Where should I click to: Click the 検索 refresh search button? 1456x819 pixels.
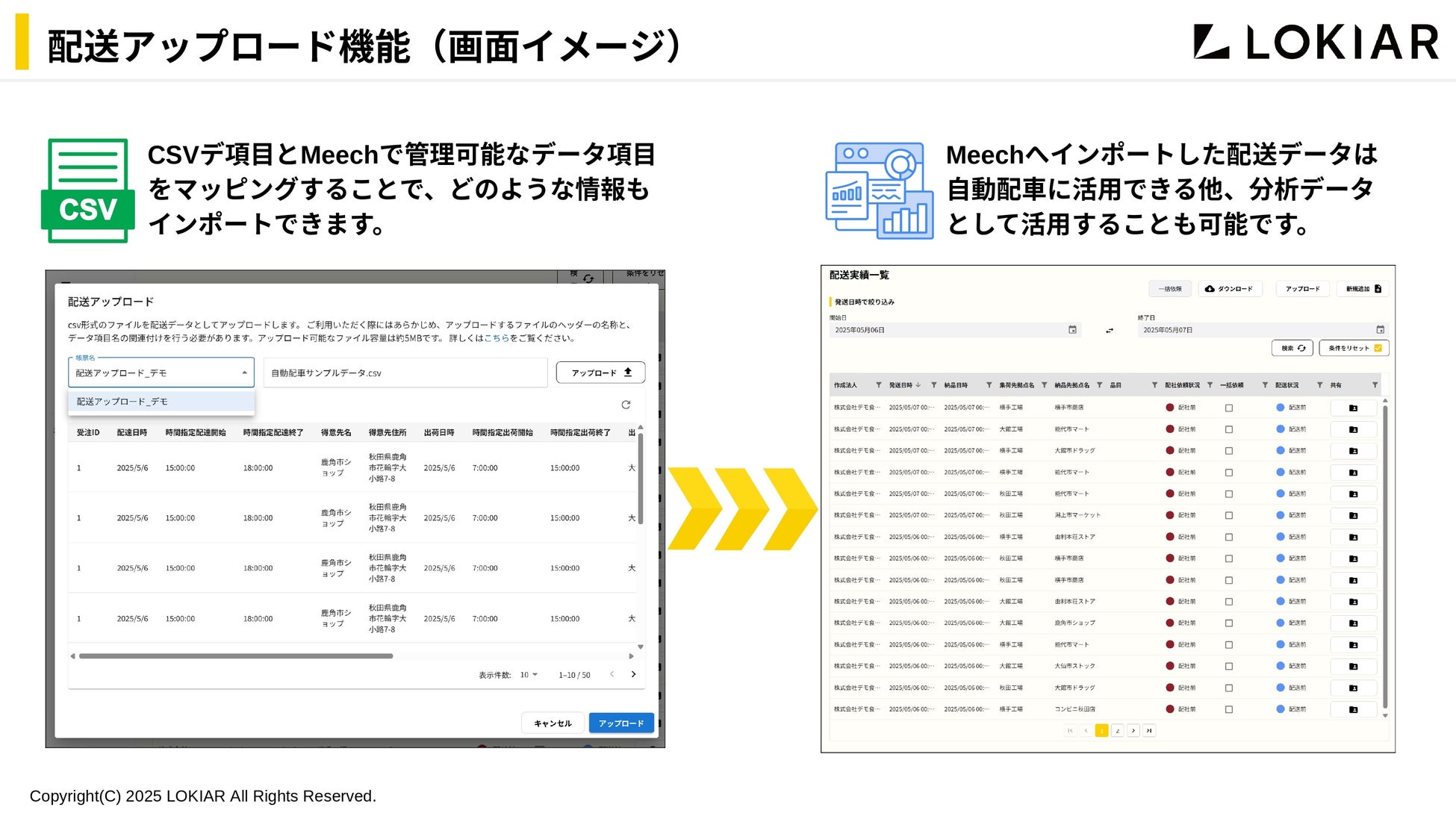(x=1292, y=348)
